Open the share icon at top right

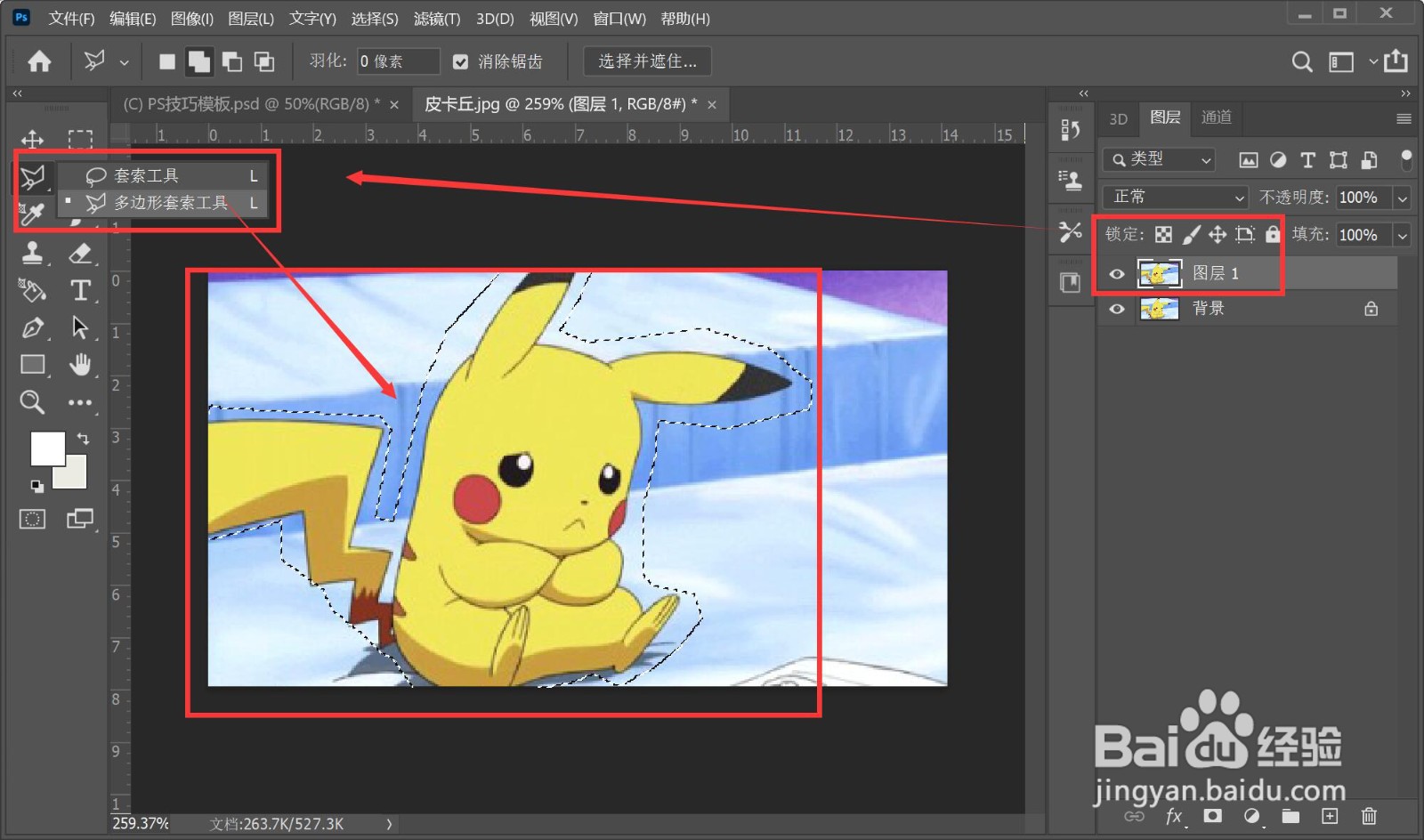(x=1396, y=61)
